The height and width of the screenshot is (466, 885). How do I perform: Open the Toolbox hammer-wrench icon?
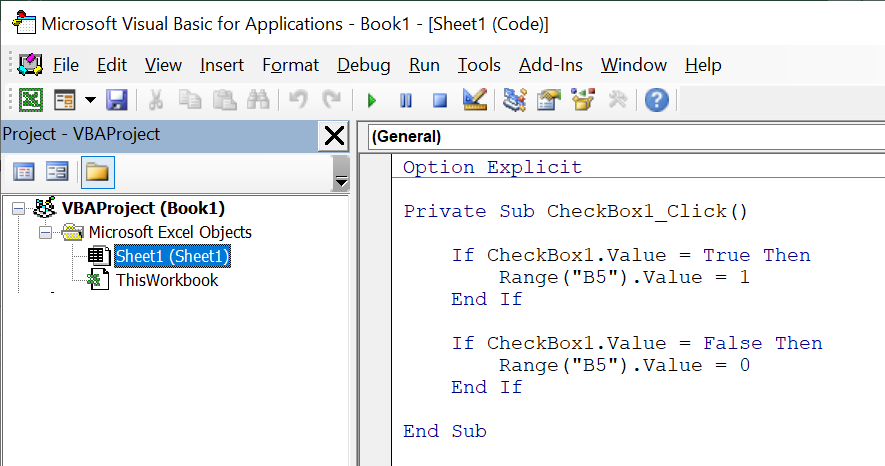[617, 100]
